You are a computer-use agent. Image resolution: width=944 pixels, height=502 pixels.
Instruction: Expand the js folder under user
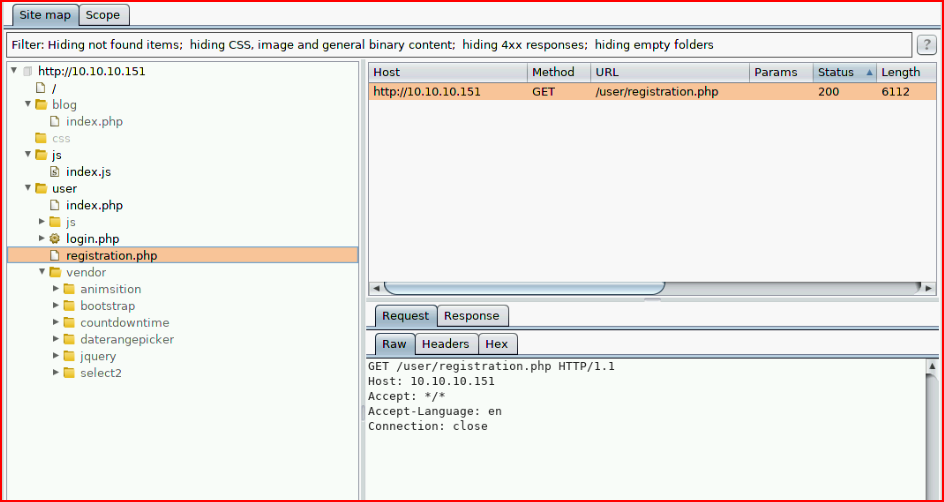pos(42,222)
